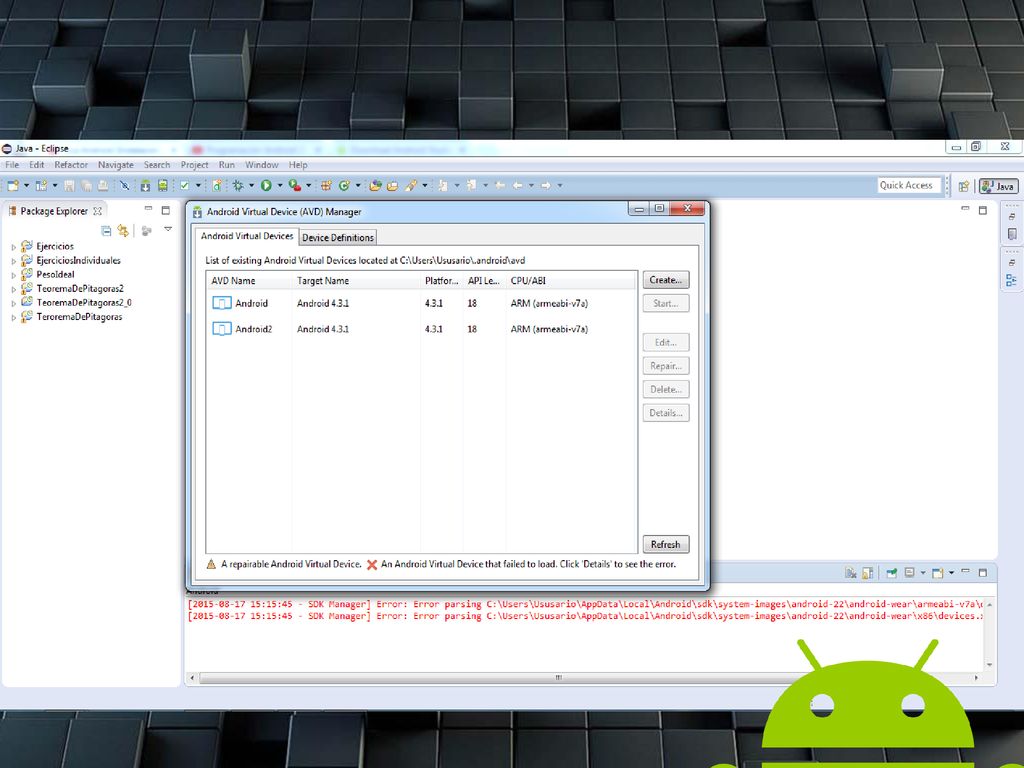Click the Android device icon for Android2 row
Screen dimensions: 1024x768
coord(222,329)
